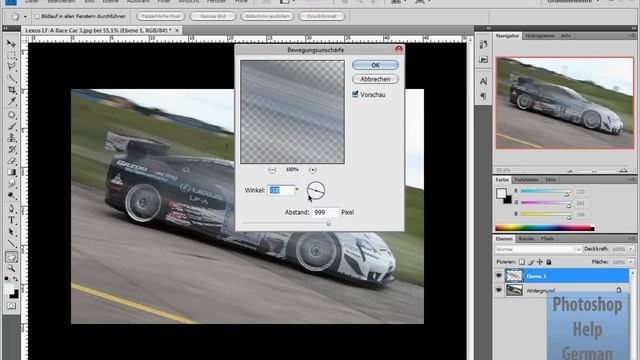Confirm motion blur with OK
Screen dimensions: 640x360
pyautogui.click(x=375, y=65)
